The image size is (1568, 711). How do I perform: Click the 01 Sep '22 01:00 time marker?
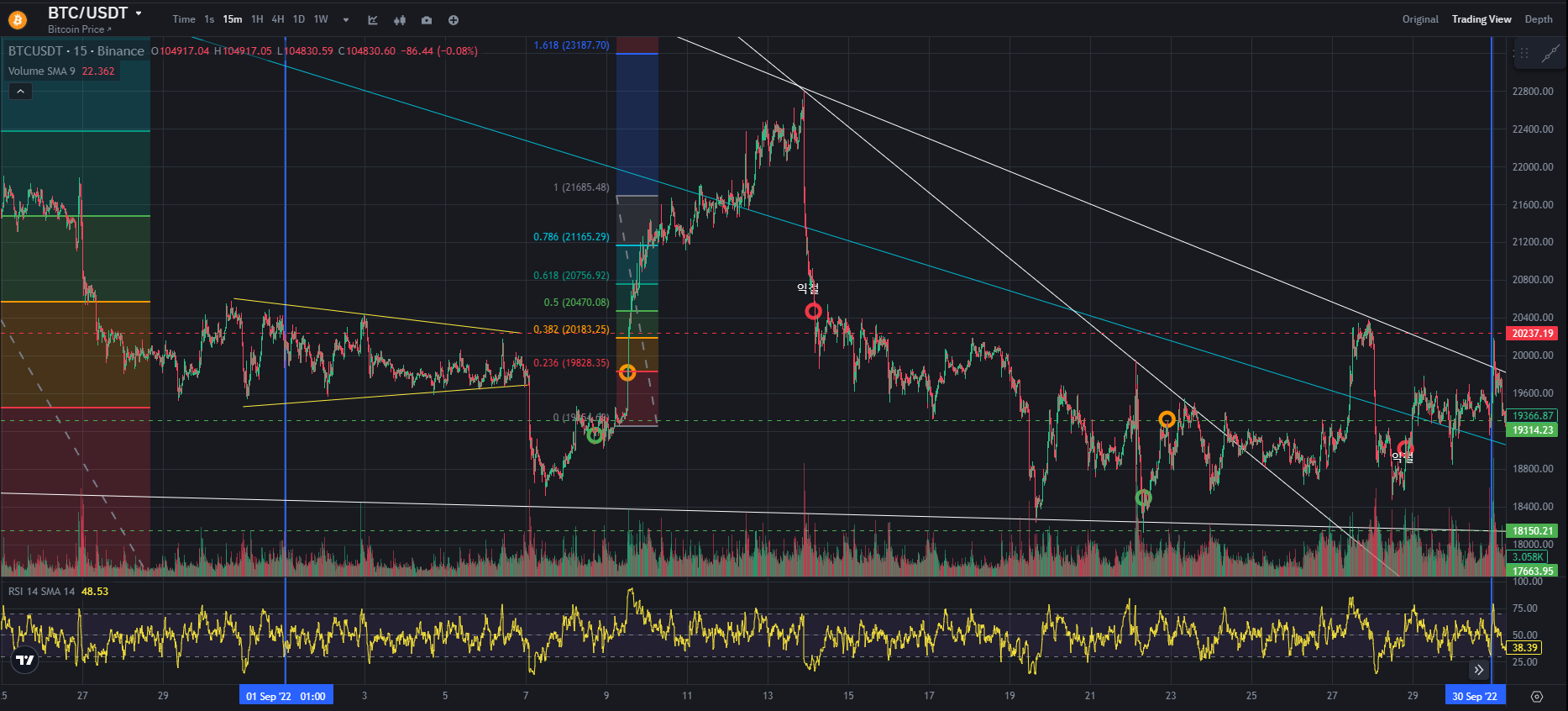coord(286,696)
